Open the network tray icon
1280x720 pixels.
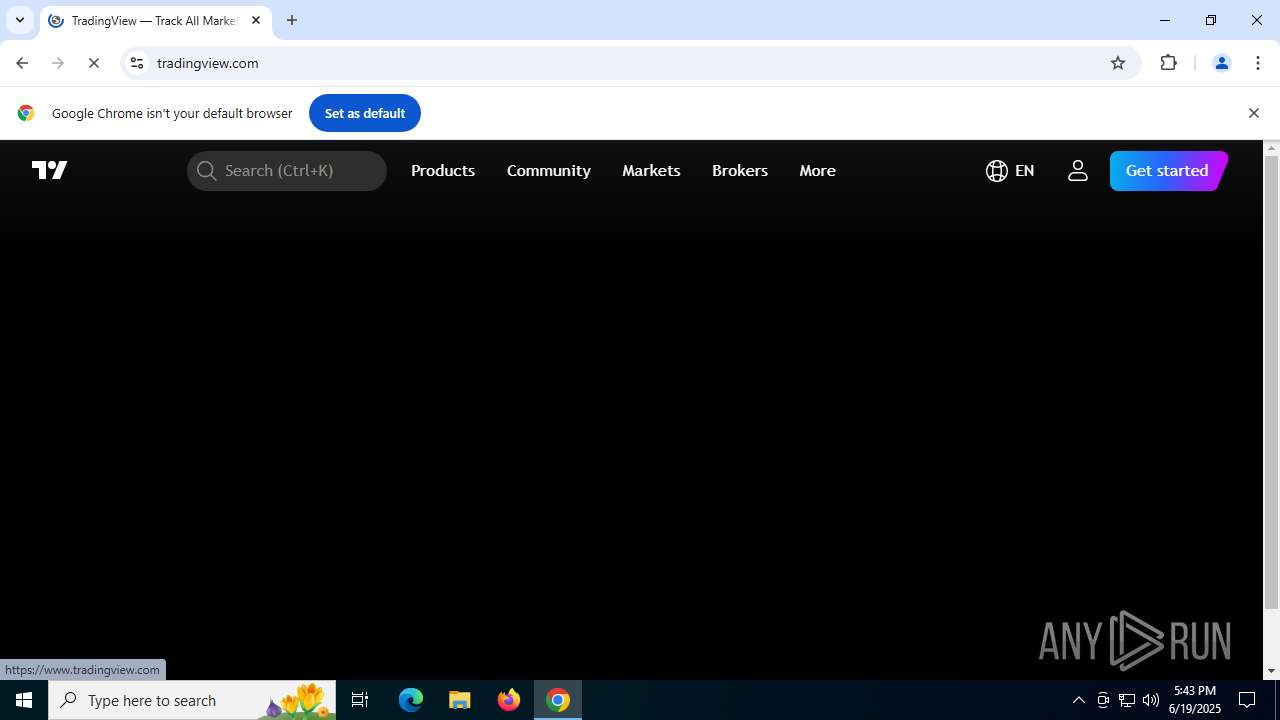click(x=1127, y=700)
